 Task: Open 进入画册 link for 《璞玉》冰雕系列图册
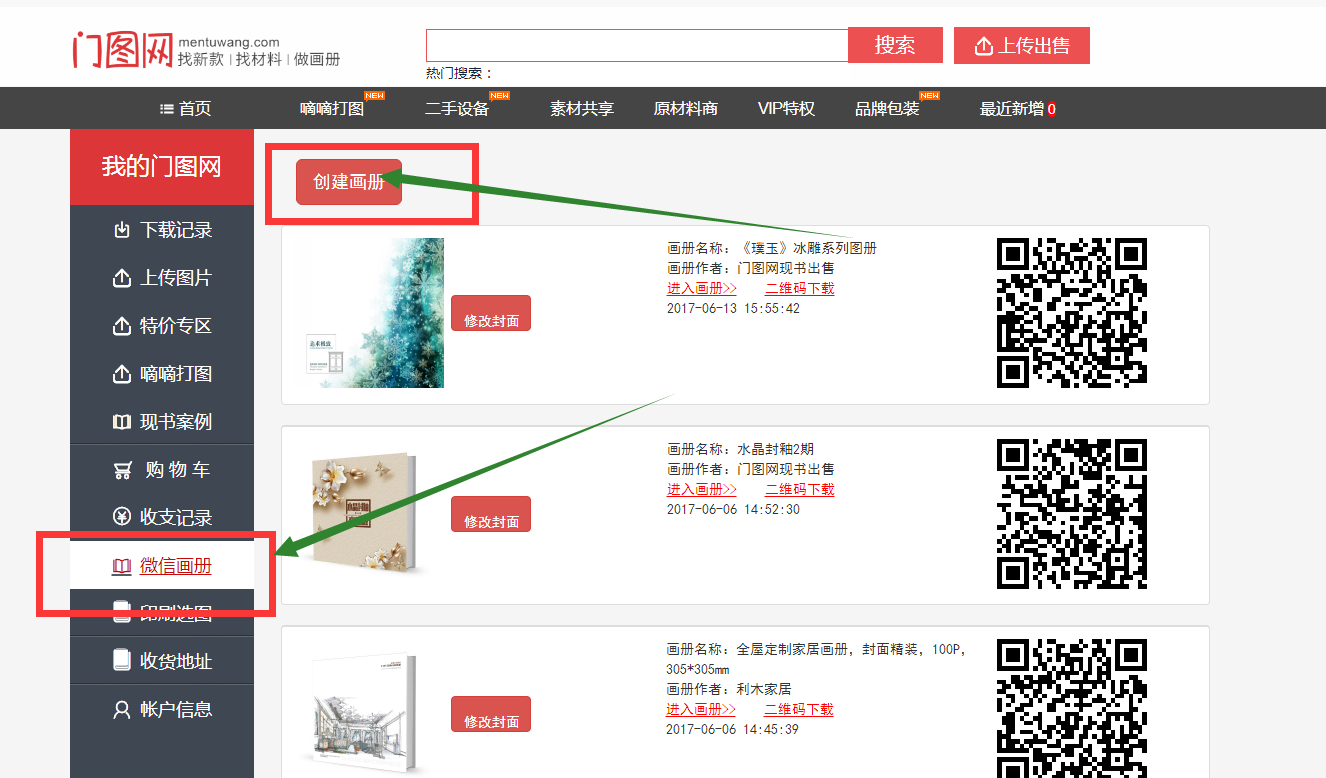pos(702,288)
